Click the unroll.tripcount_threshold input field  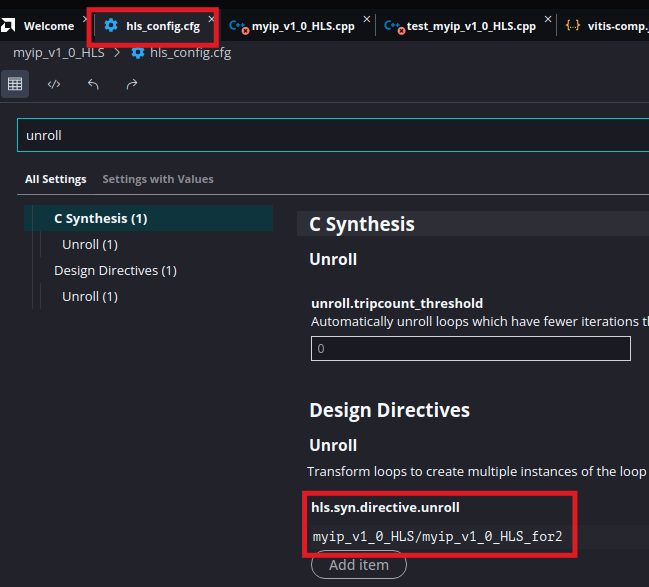click(x=470, y=348)
